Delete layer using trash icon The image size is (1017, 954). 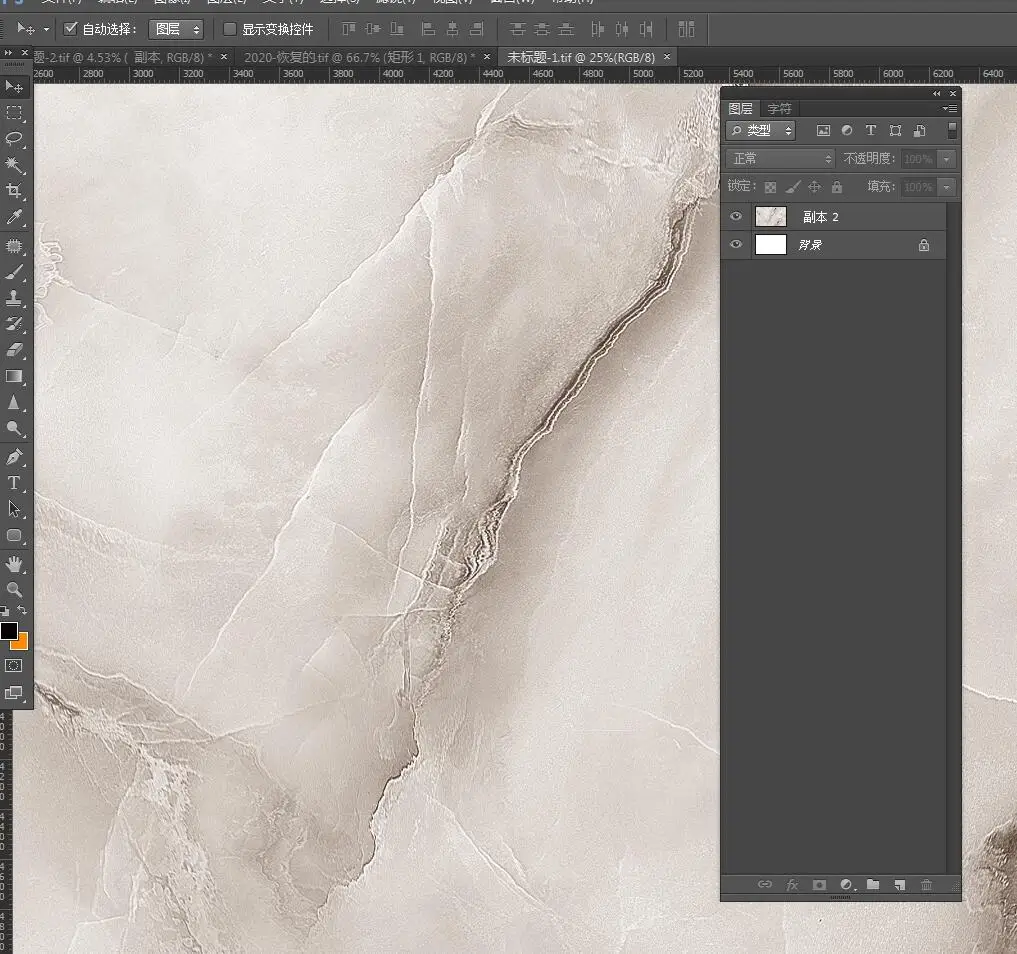pyautogui.click(x=926, y=885)
